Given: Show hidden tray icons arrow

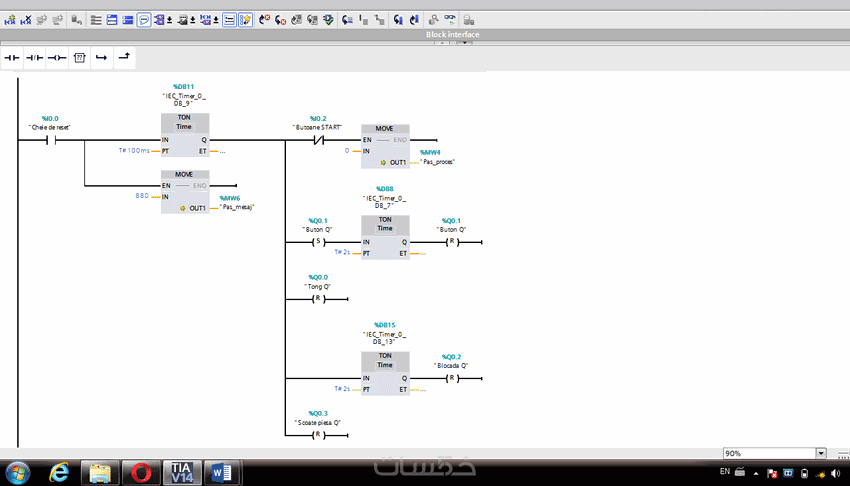Looking at the screenshot, I should [x=756, y=474].
